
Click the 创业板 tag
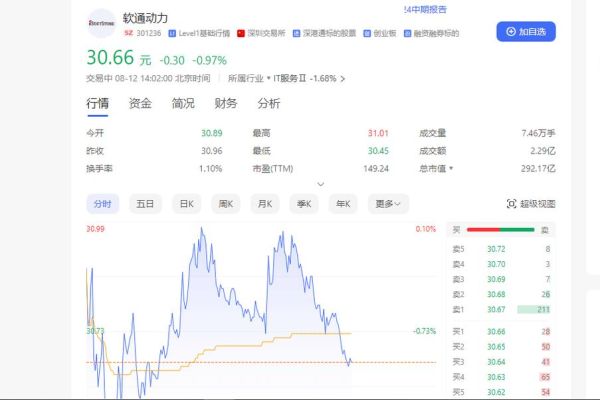[379, 33]
